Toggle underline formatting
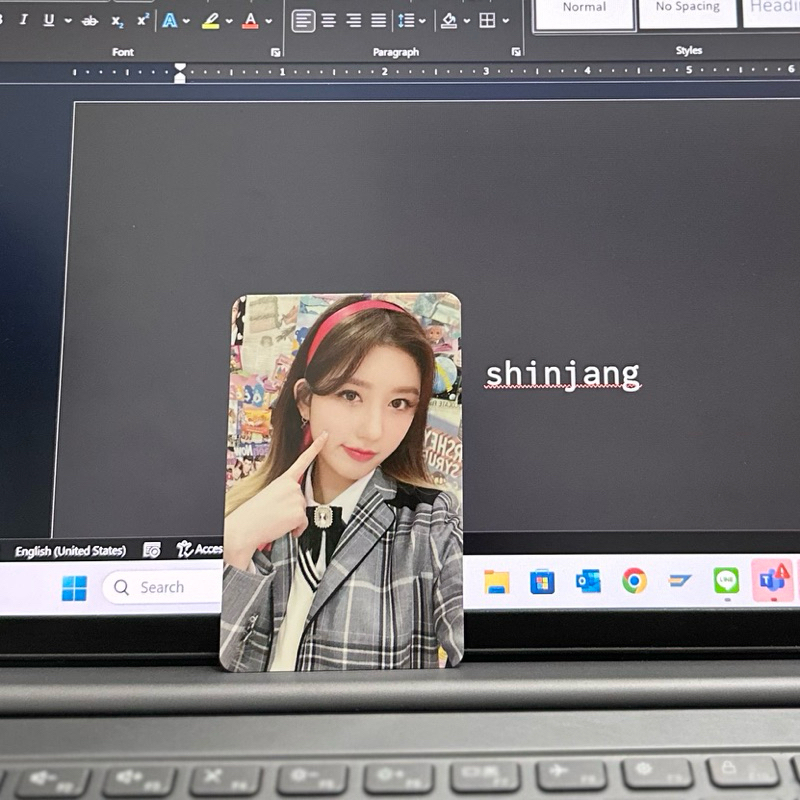Viewport: 800px width, 800px height. [48, 20]
